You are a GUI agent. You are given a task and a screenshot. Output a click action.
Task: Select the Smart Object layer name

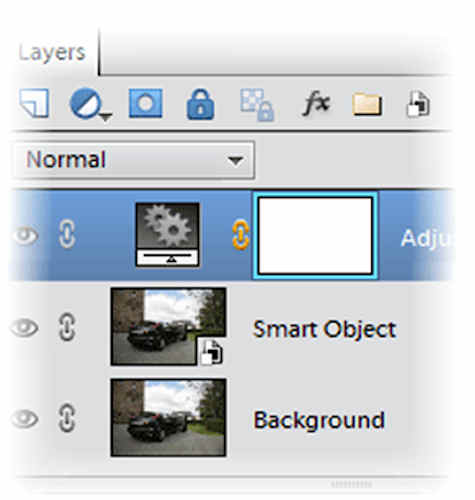325,329
